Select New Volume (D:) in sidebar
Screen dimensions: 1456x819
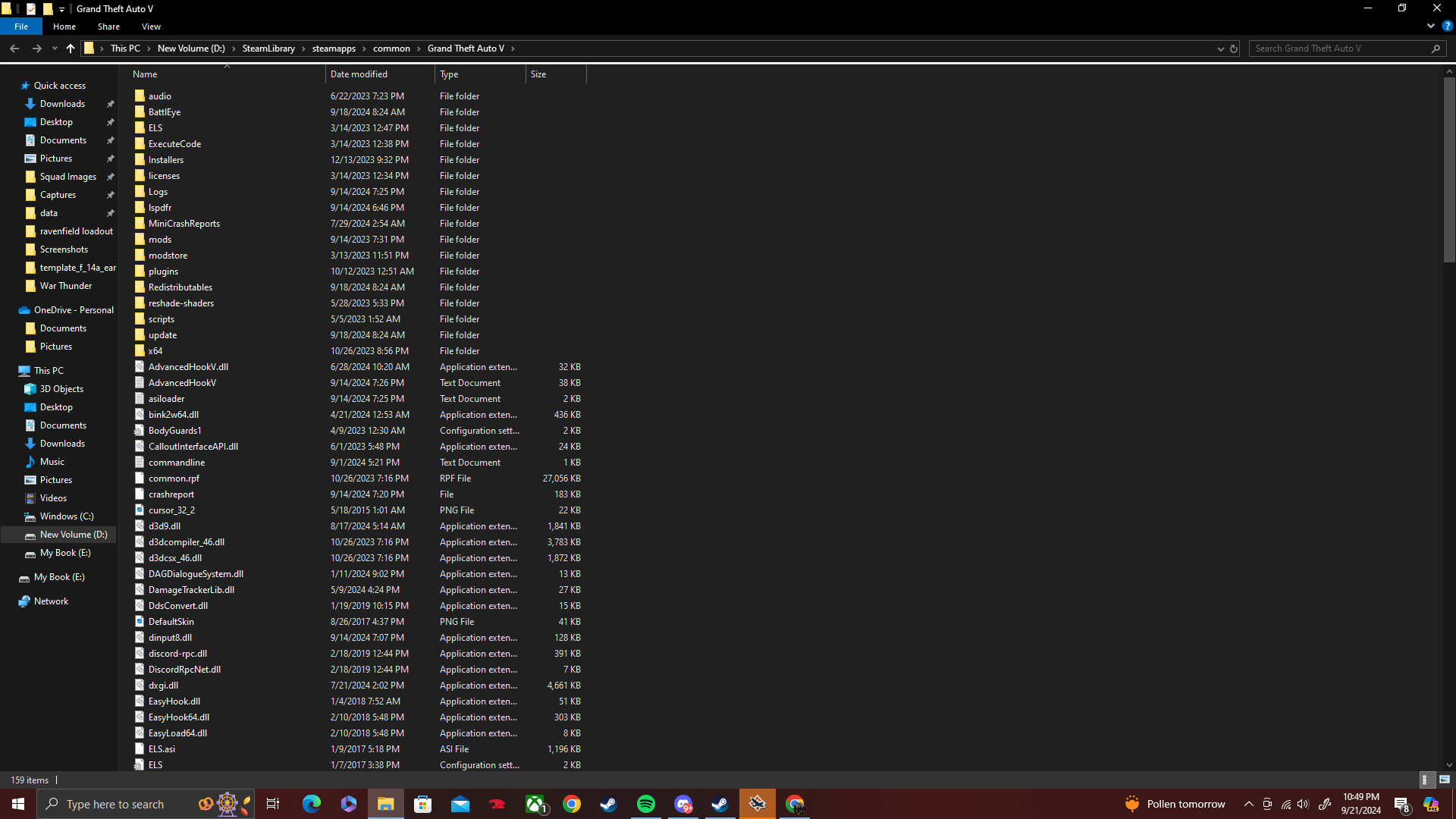tap(74, 535)
